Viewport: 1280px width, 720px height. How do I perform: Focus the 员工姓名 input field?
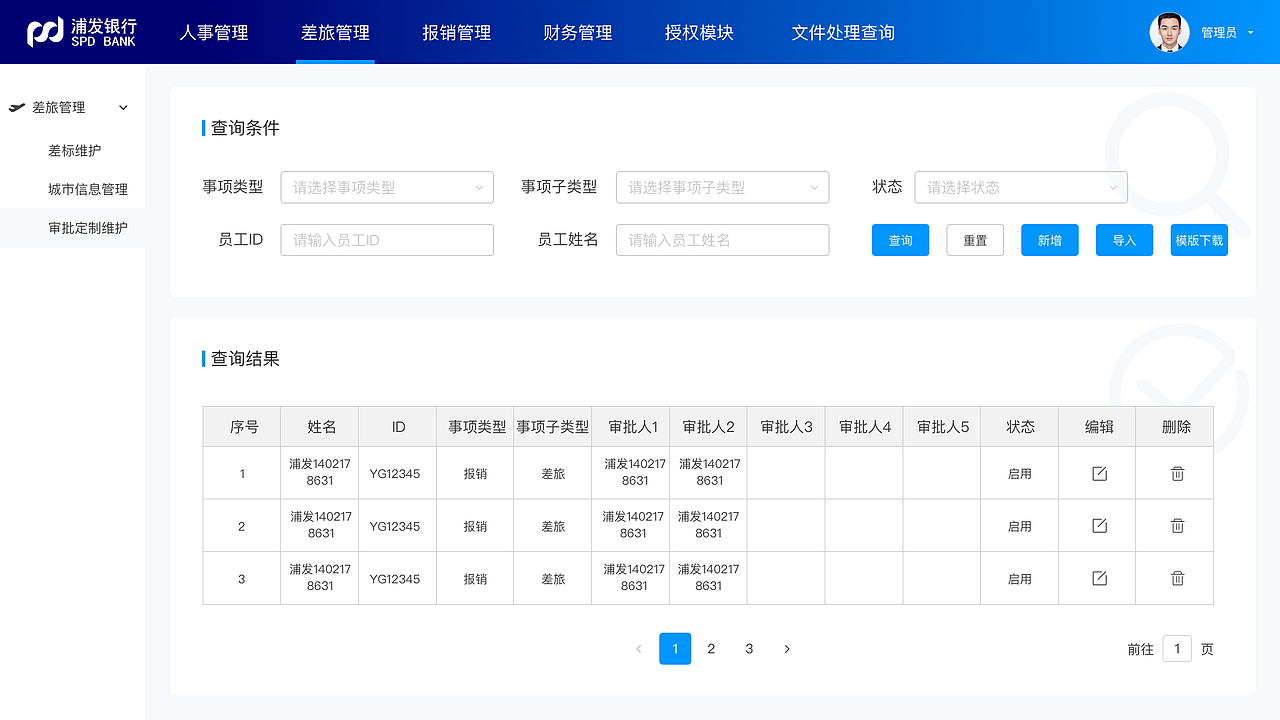[722, 240]
